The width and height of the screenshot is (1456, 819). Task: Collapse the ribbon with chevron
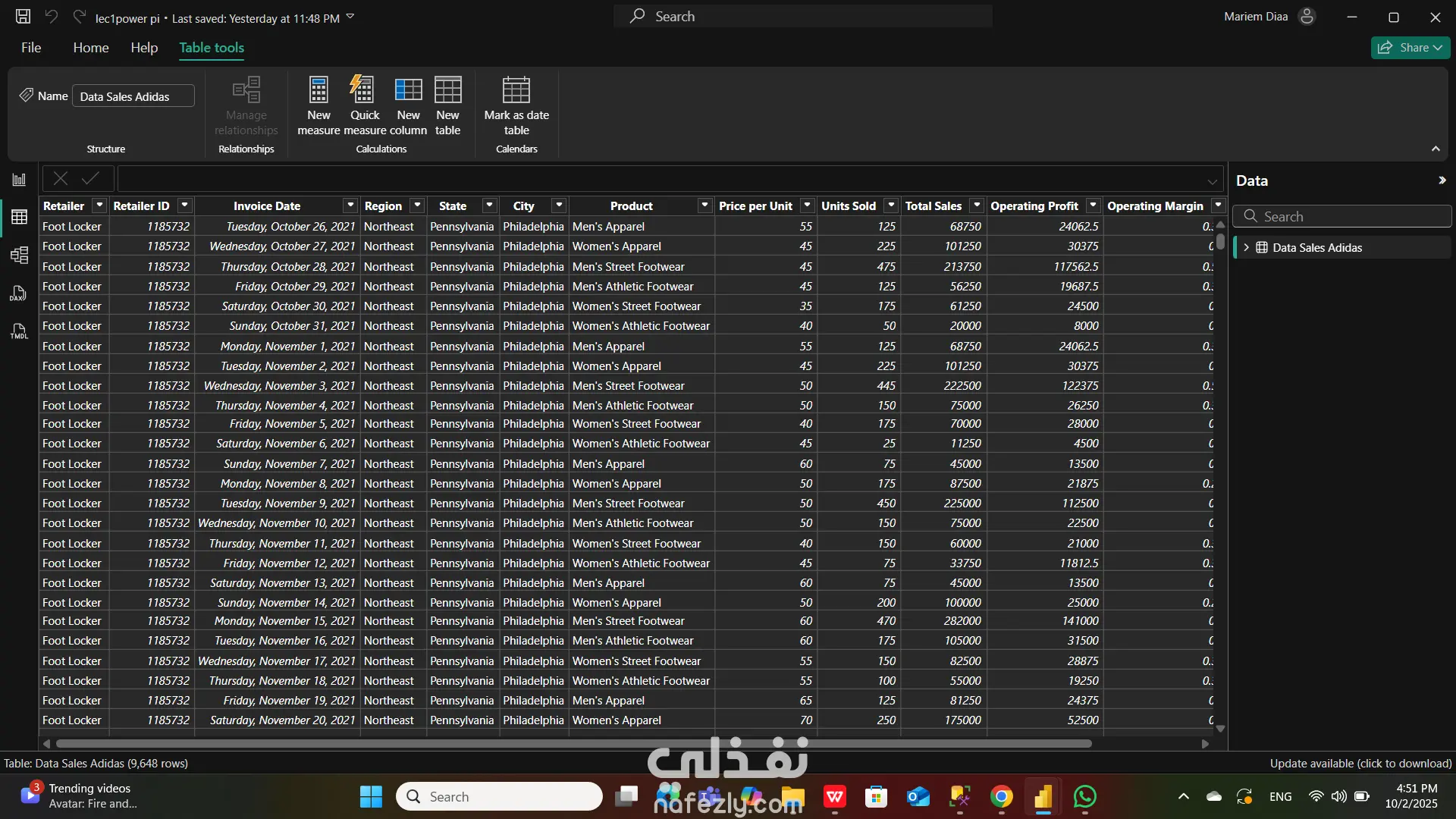coord(1436,149)
